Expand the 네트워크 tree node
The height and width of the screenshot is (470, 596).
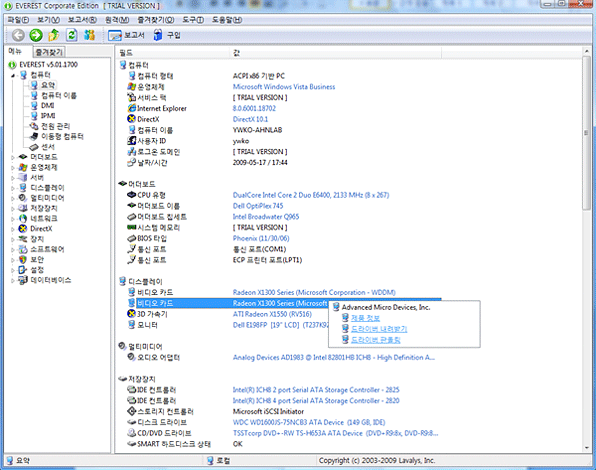point(13,219)
